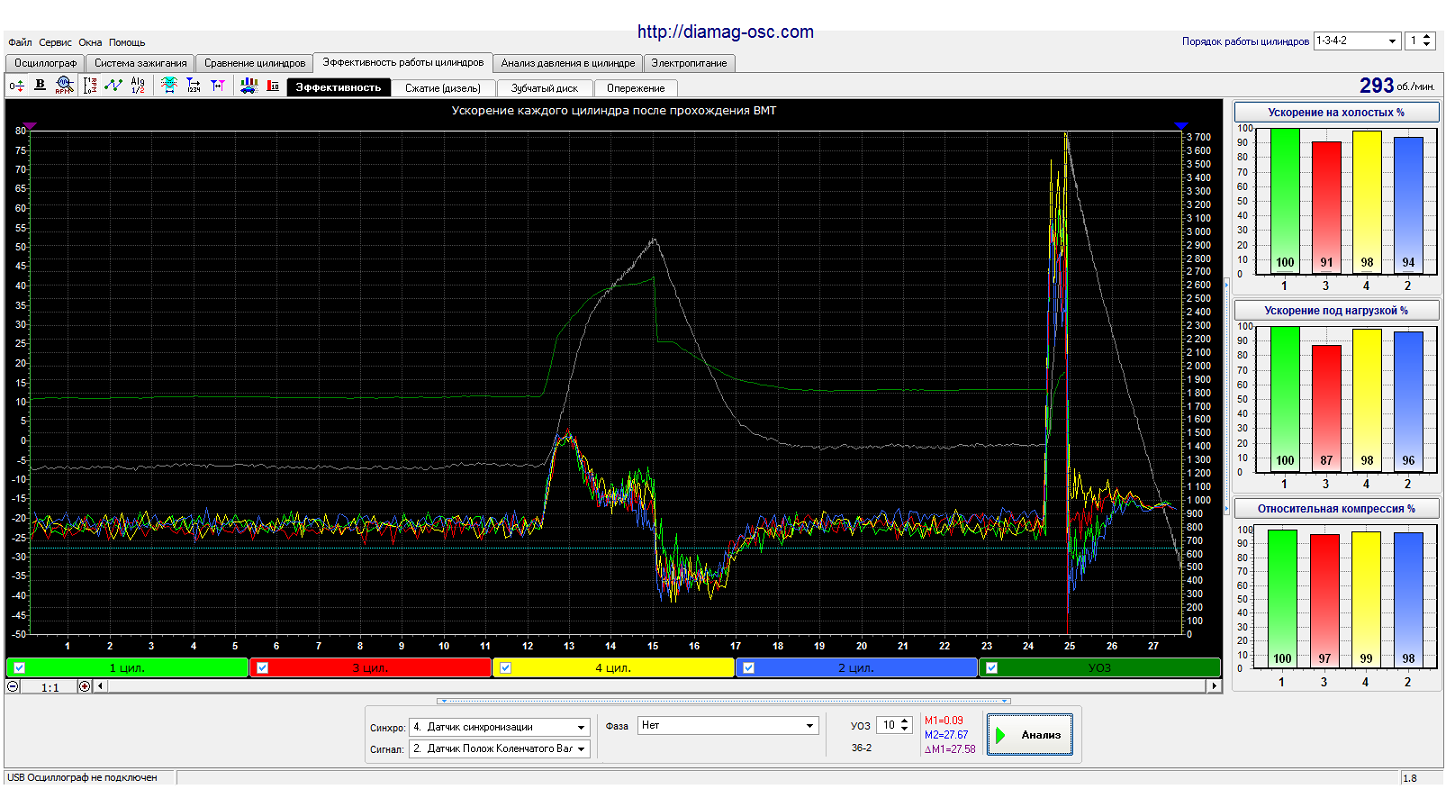Click the blue right marker triangle
This screenshot has width=1455, height=789.
click(x=1180, y=125)
